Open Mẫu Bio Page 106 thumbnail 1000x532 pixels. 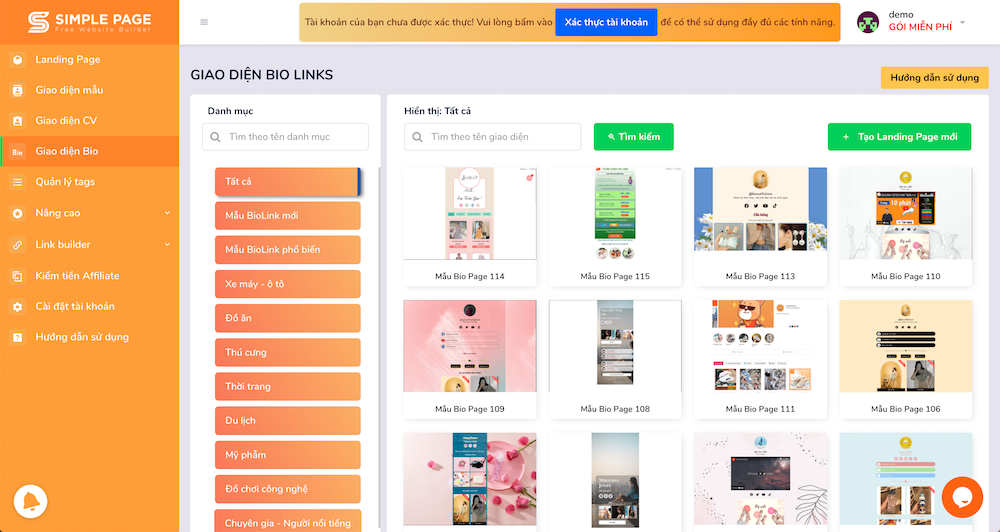click(x=906, y=346)
